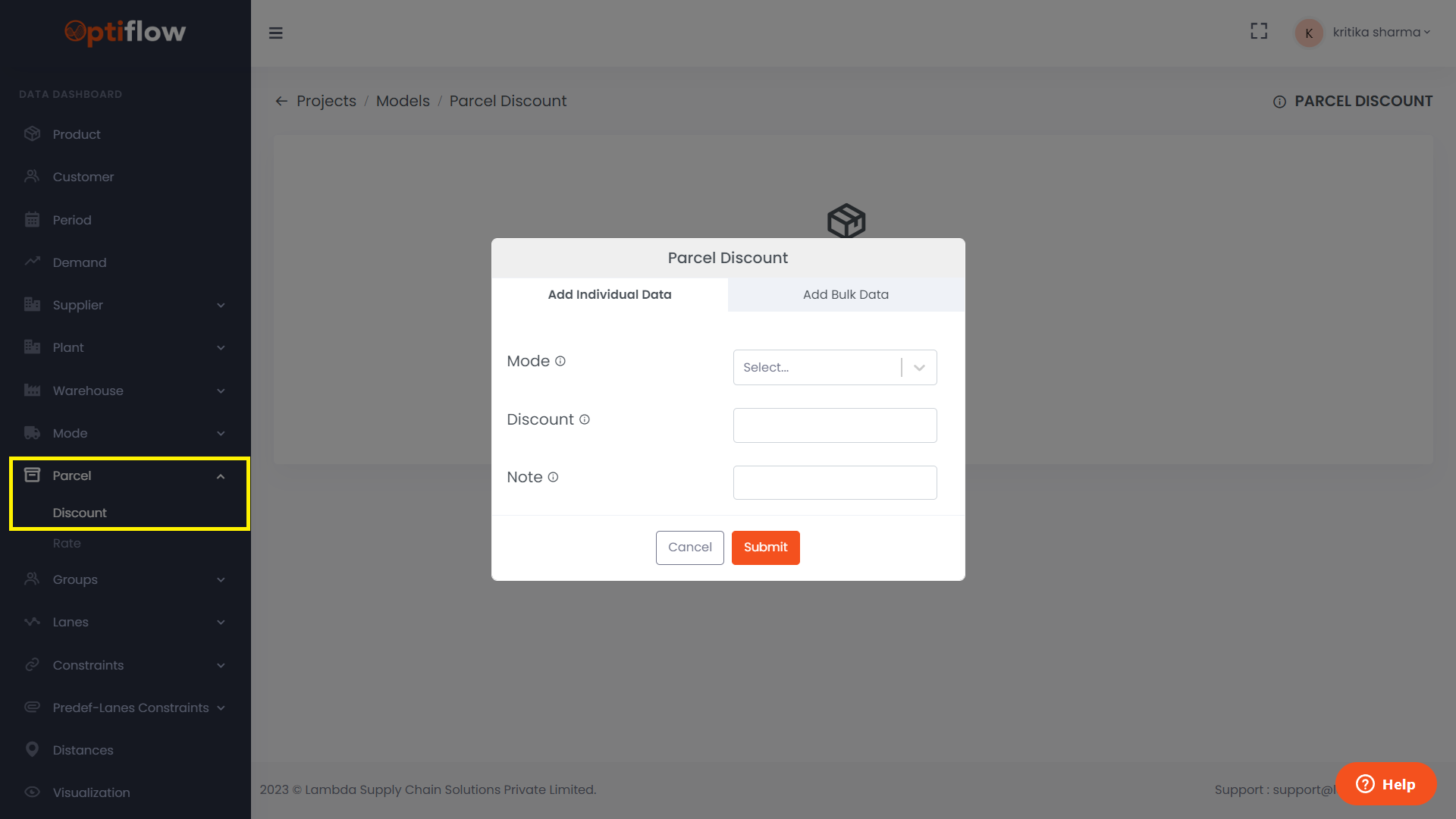This screenshot has height=819, width=1456.
Task: Click the Period calendar icon
Action: coord(33,219)
